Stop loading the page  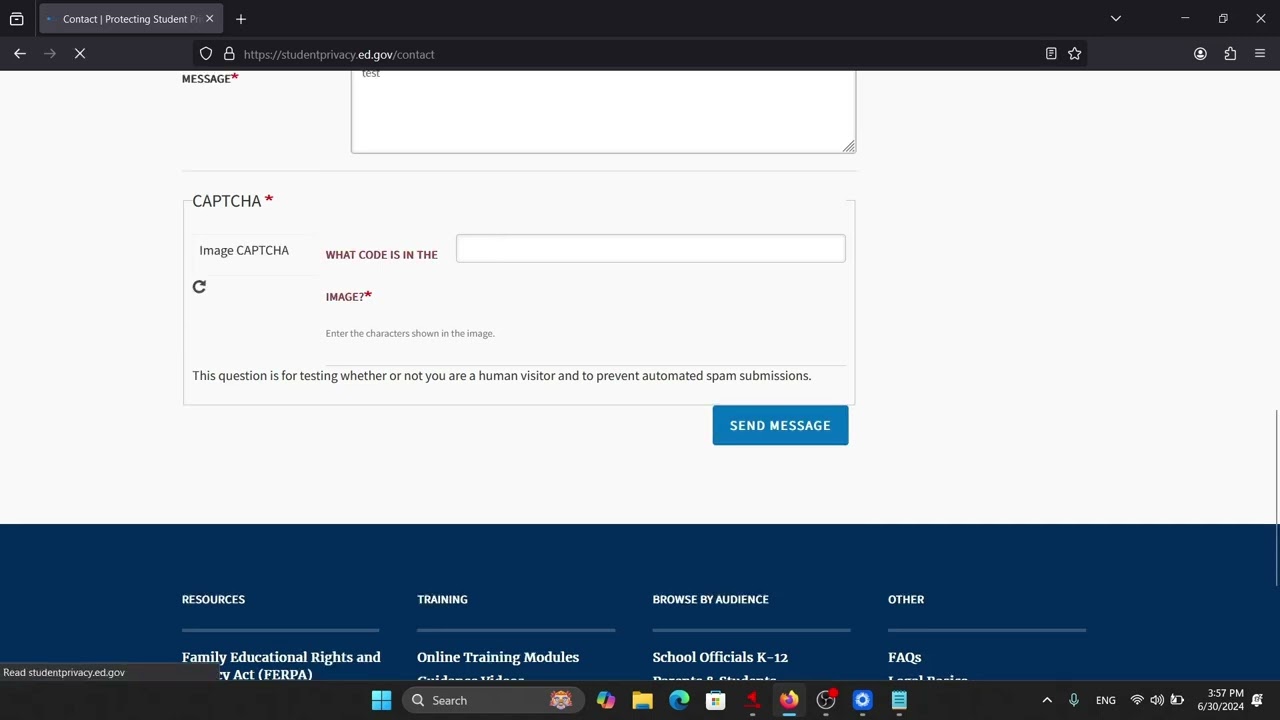[x=80, y=54]
